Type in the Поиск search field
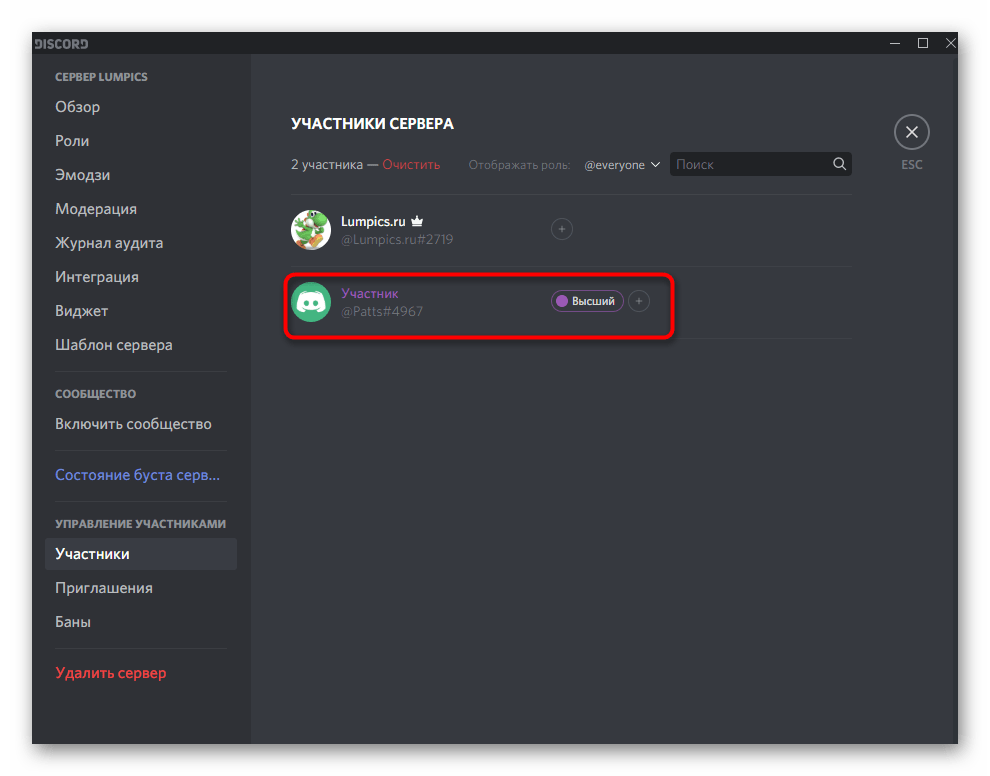This screenshot has height=776, width=990. click(x=750, y=164)
